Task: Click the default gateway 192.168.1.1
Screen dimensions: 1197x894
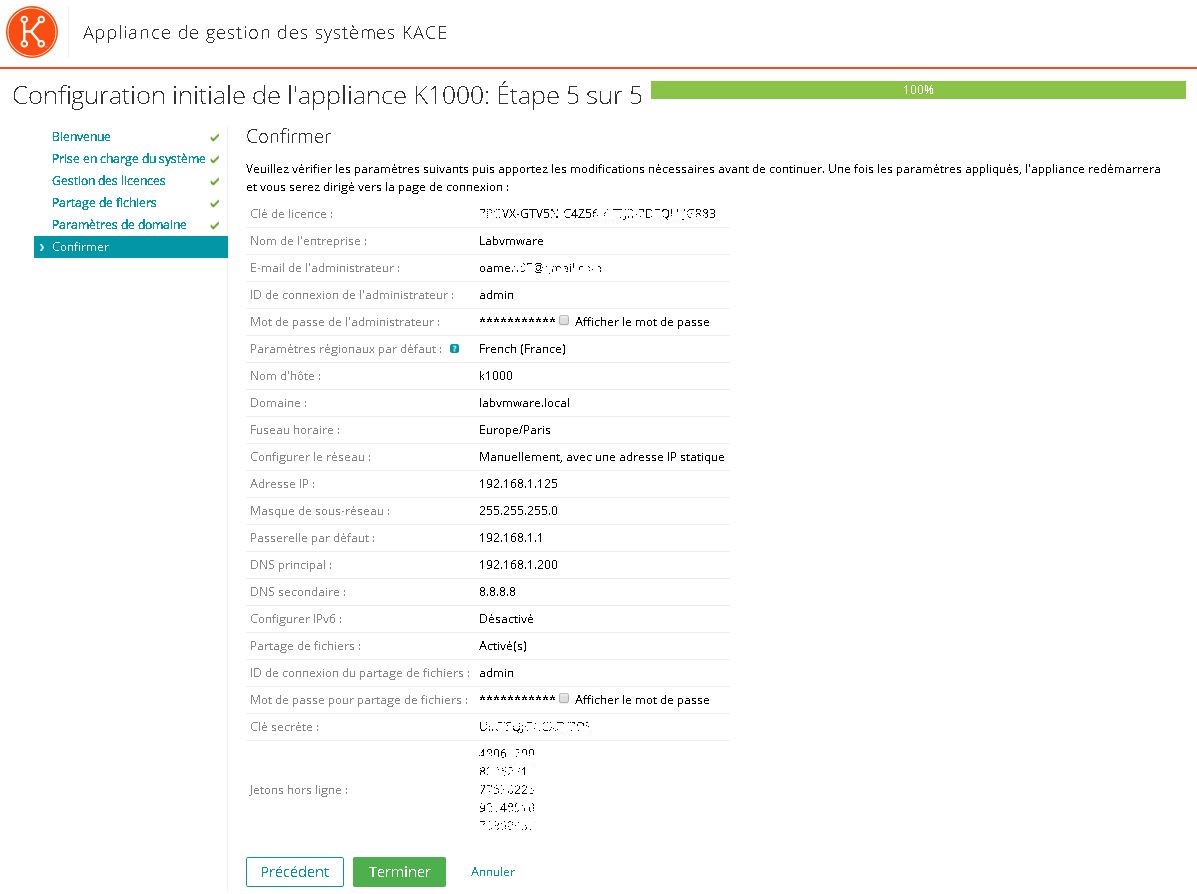Action: 511,538
